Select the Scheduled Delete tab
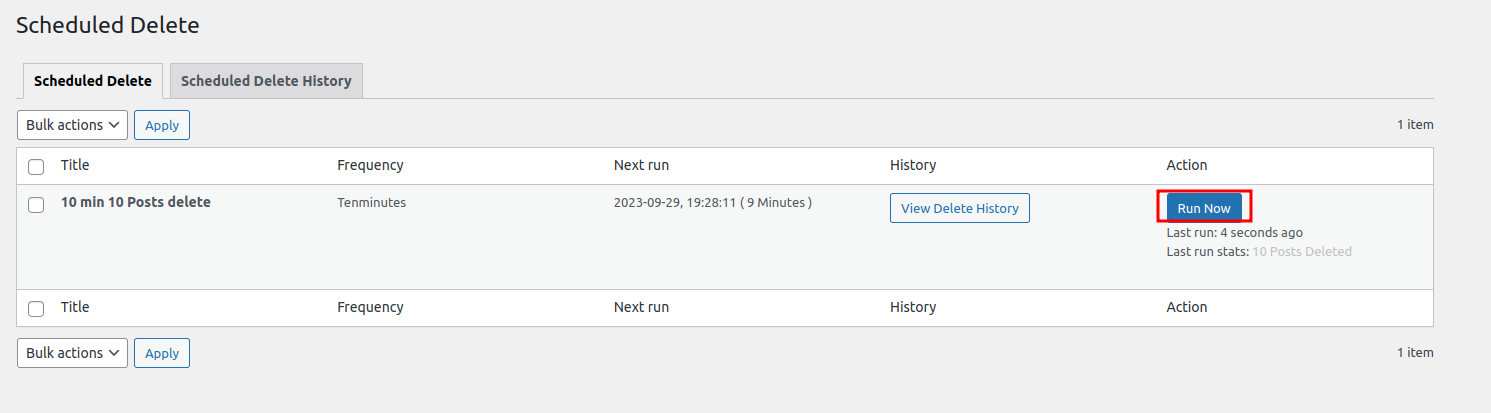Screen dimensions: 1491x413 [93, 81]
